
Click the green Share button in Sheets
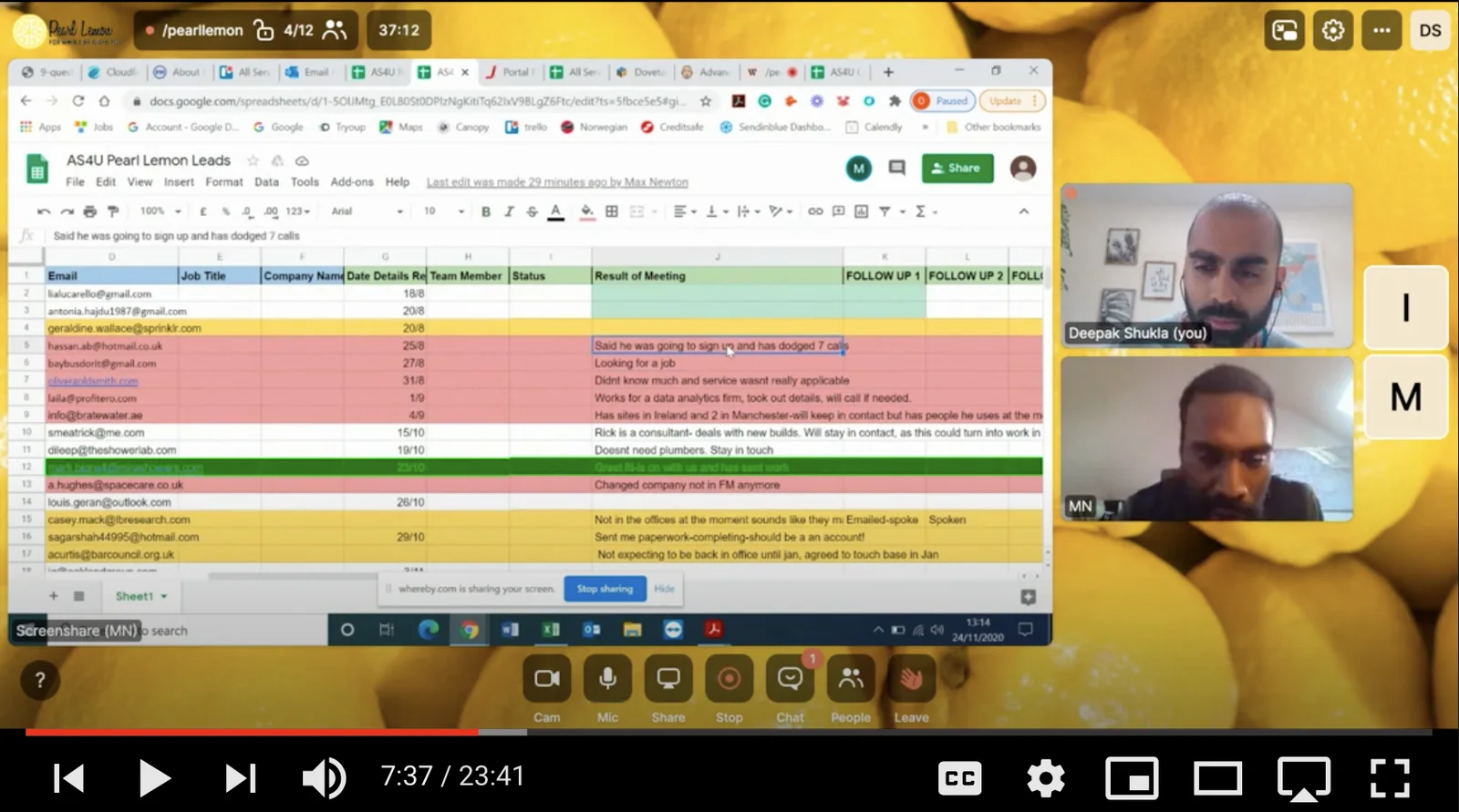click(x=957, y=168)
